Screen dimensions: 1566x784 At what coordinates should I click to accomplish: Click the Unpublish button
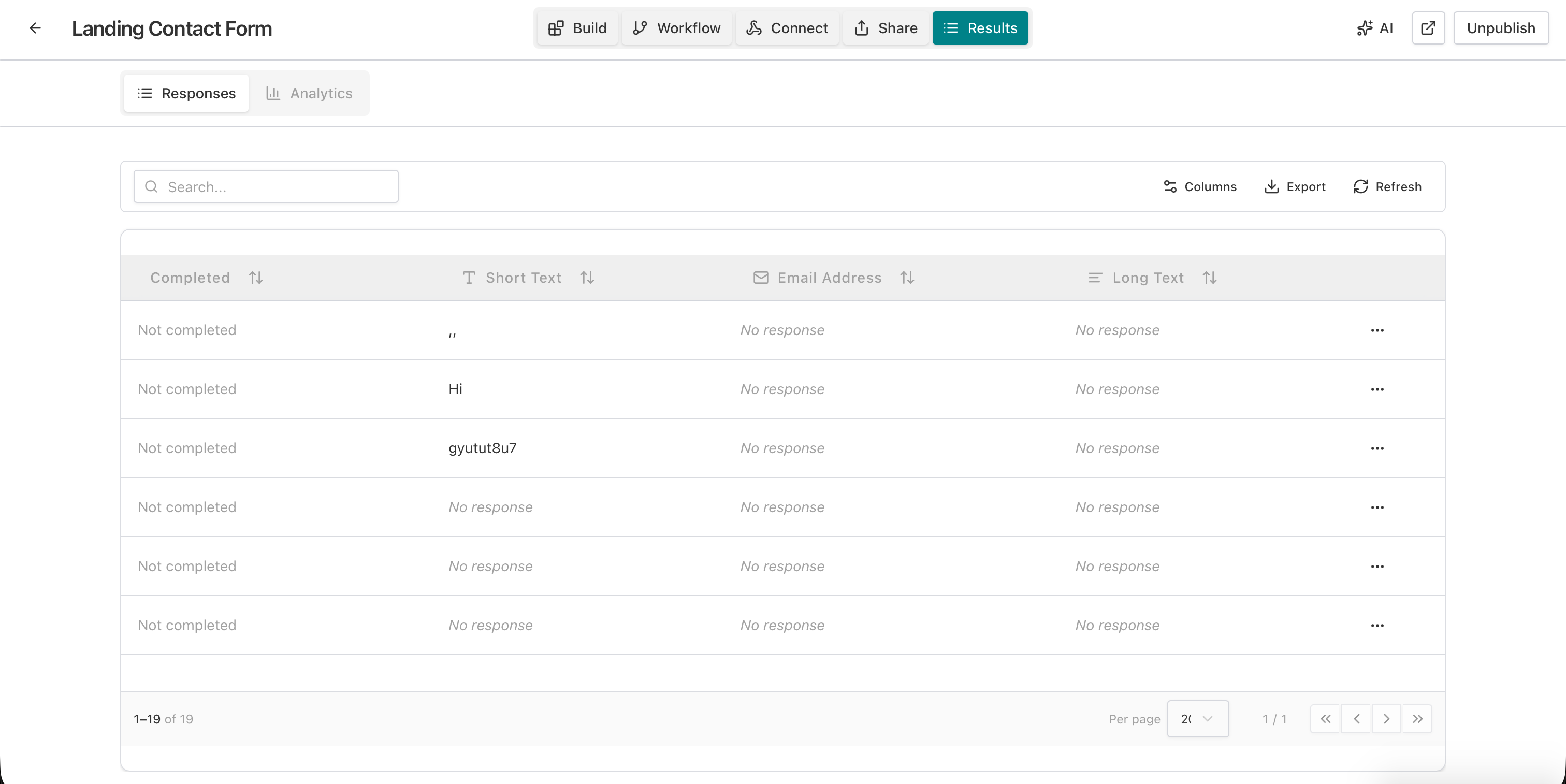tap(1500, 28)
